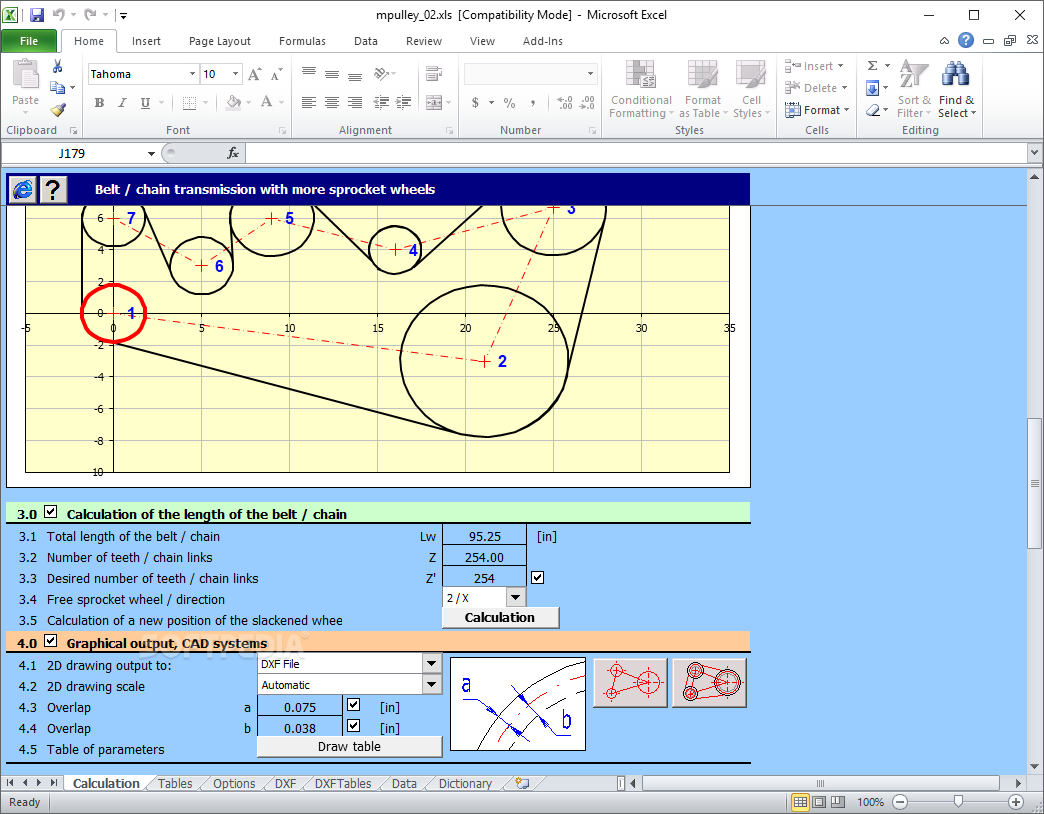Screen dimensions: 1044x814
Task: Click Increase Font Size icon
Action: [x=254, y=75]
